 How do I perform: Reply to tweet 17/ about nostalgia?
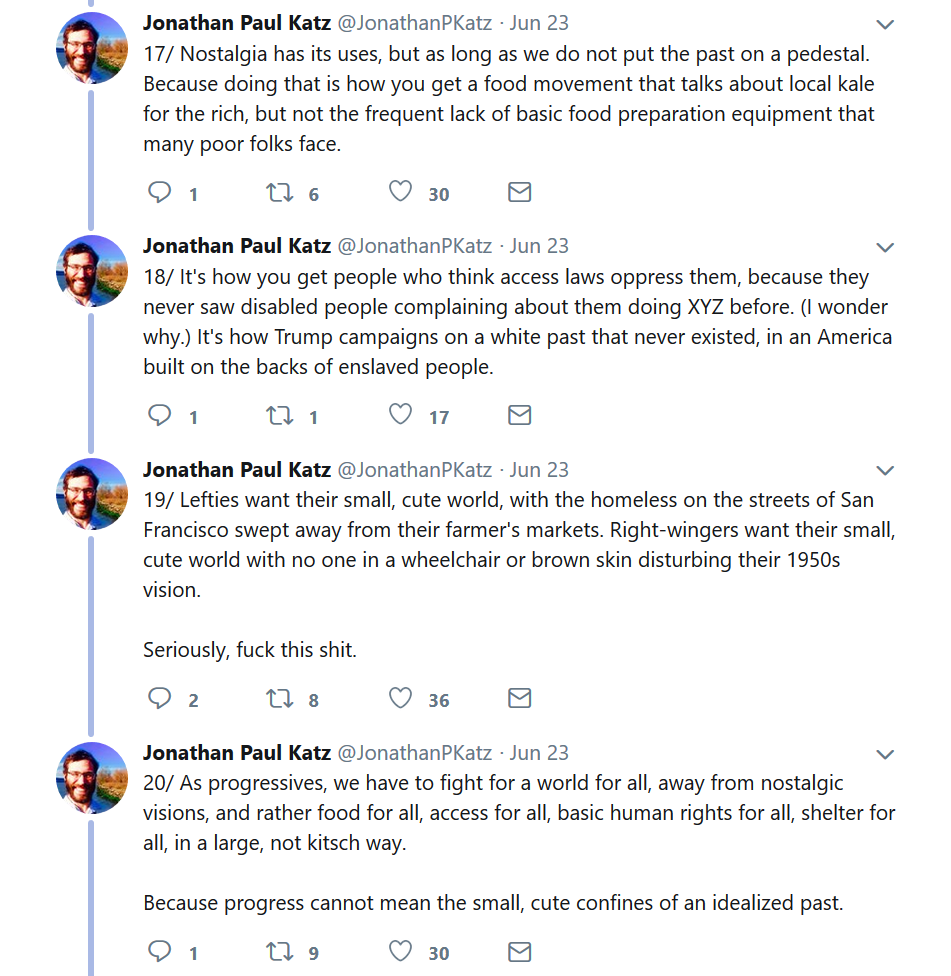tap(160, 192)
